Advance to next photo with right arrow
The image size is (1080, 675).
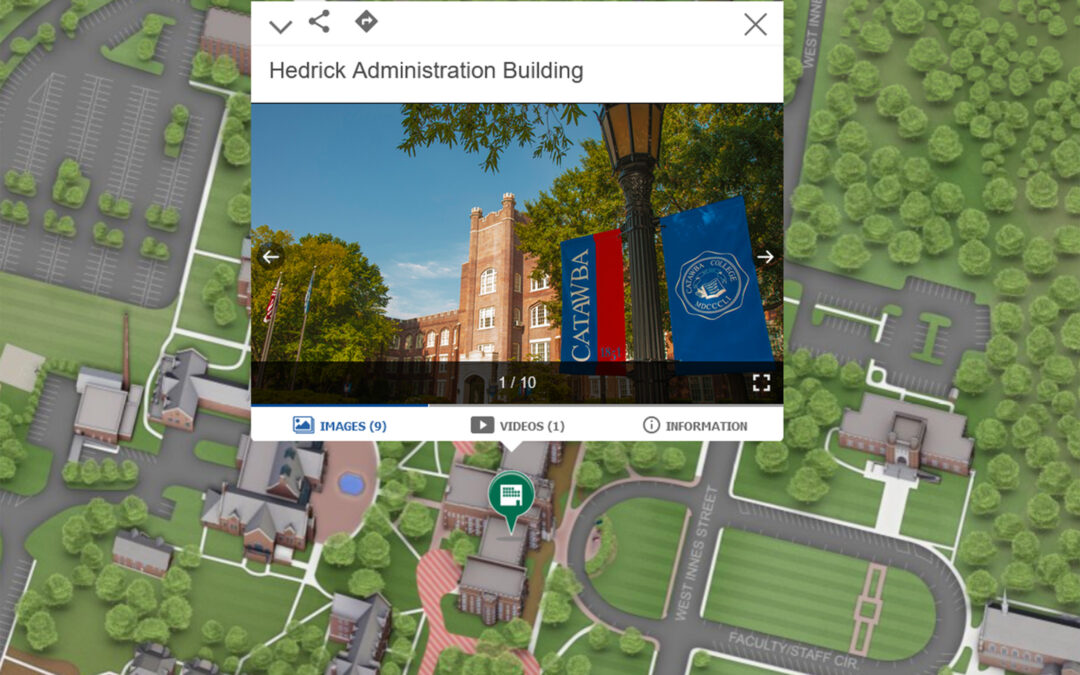tap(765, 257)
